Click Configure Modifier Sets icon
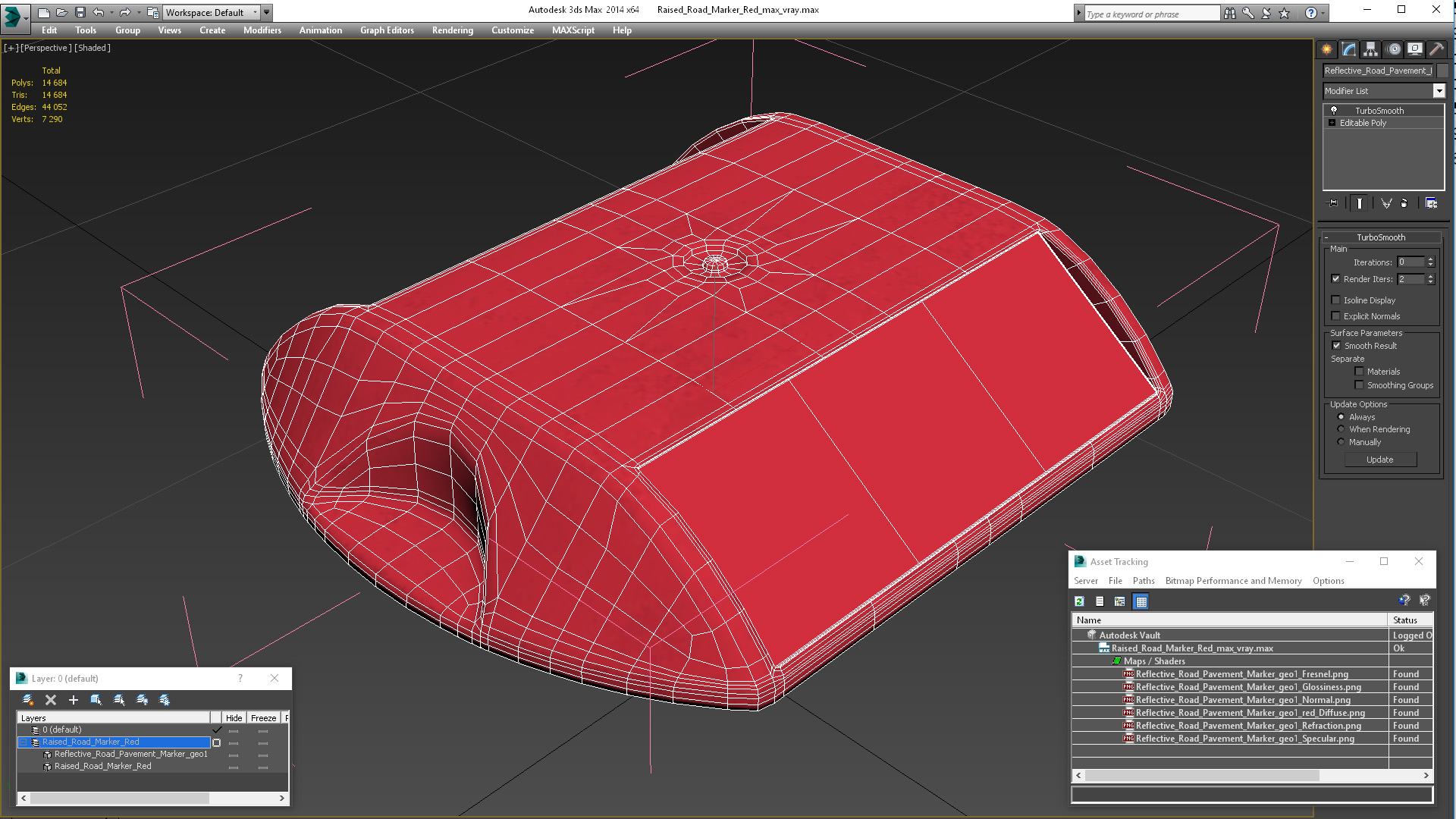The height and width of the screenshot is (819, 1456). tap(1431, 203)
